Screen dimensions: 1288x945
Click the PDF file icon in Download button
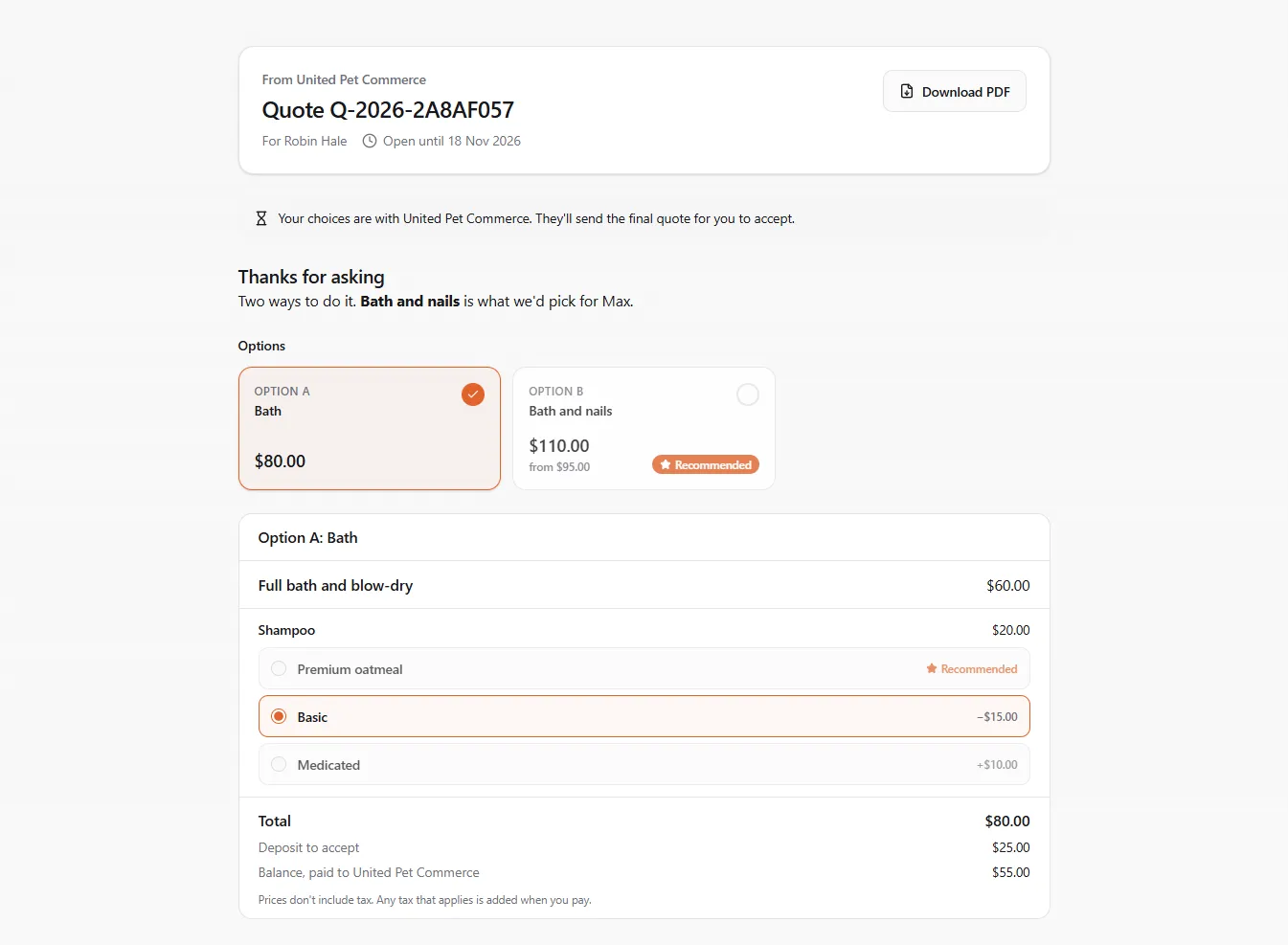pos(907,92)
